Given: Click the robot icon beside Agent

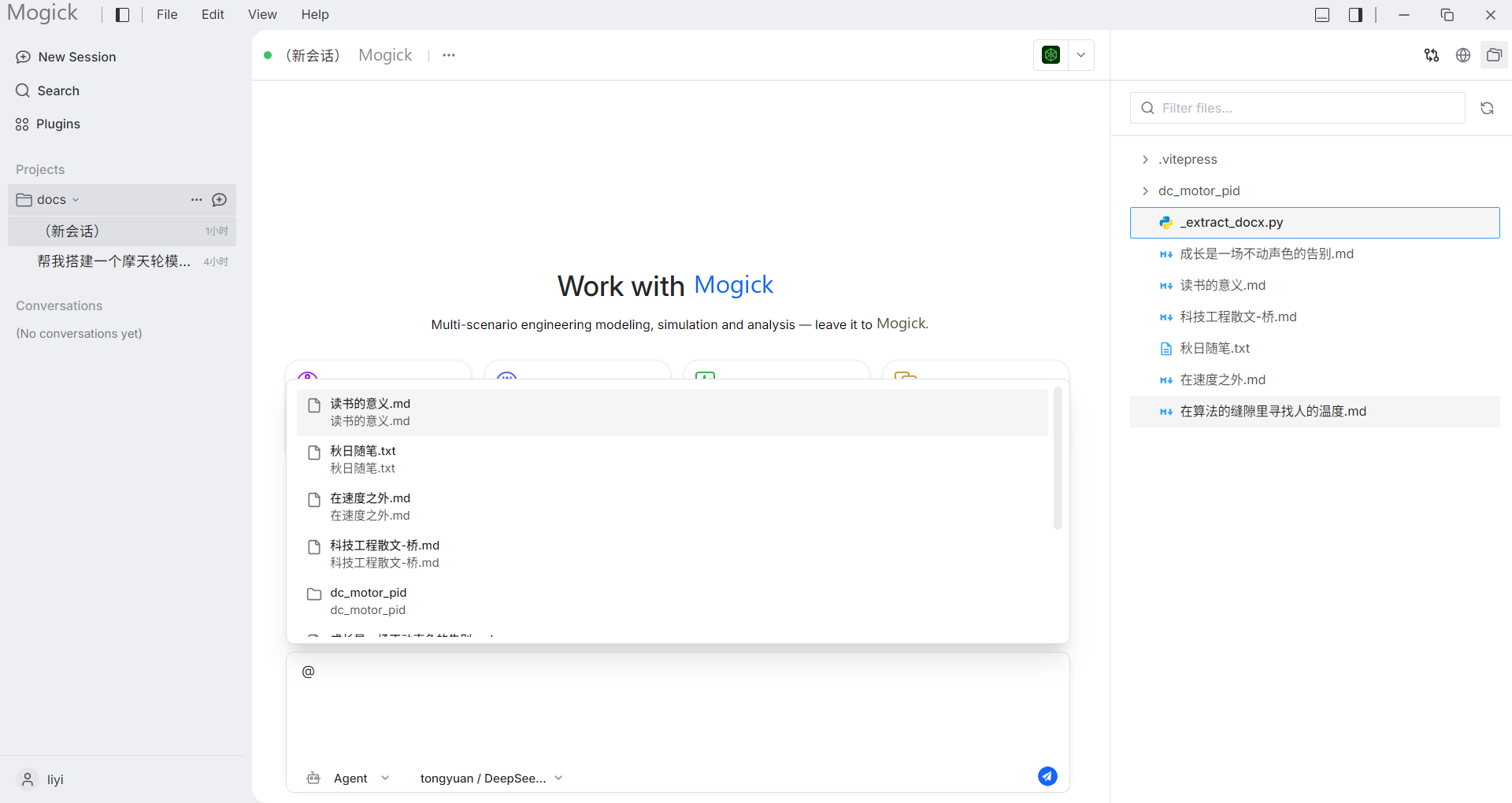Looking at the screenshot, I should (x=313, y=778).
